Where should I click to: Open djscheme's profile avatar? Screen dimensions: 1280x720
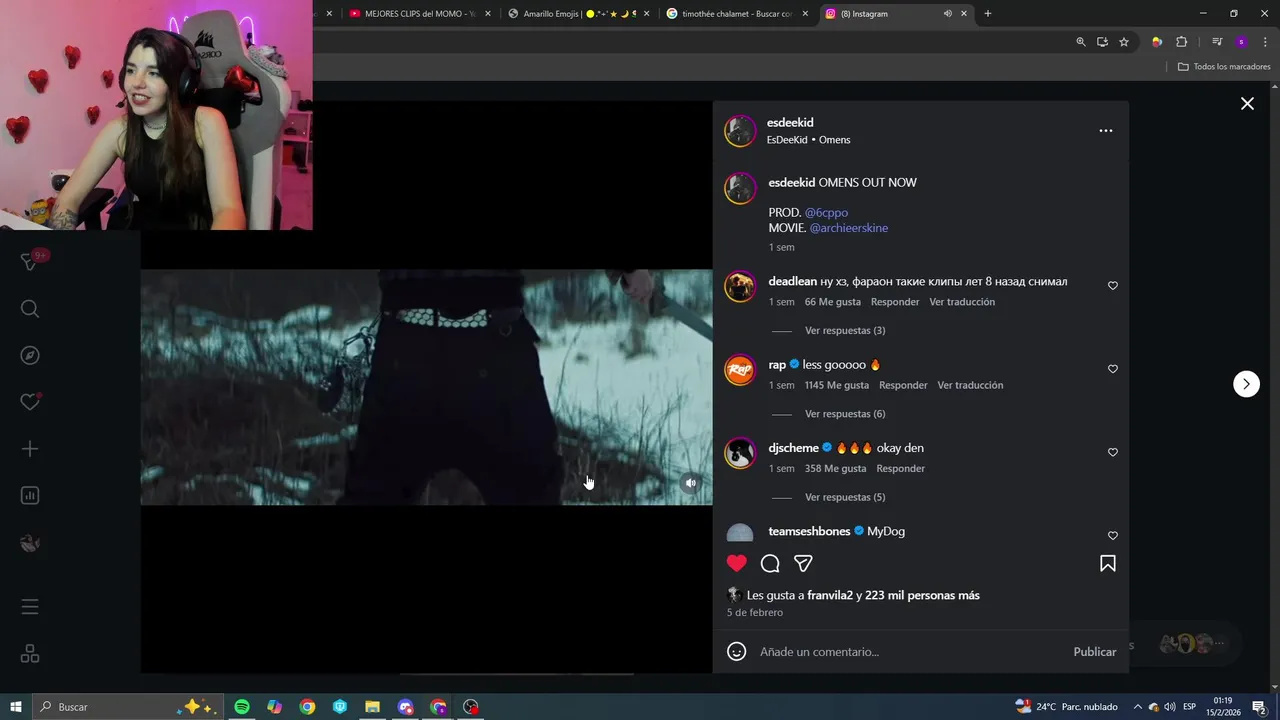[740, 453]
